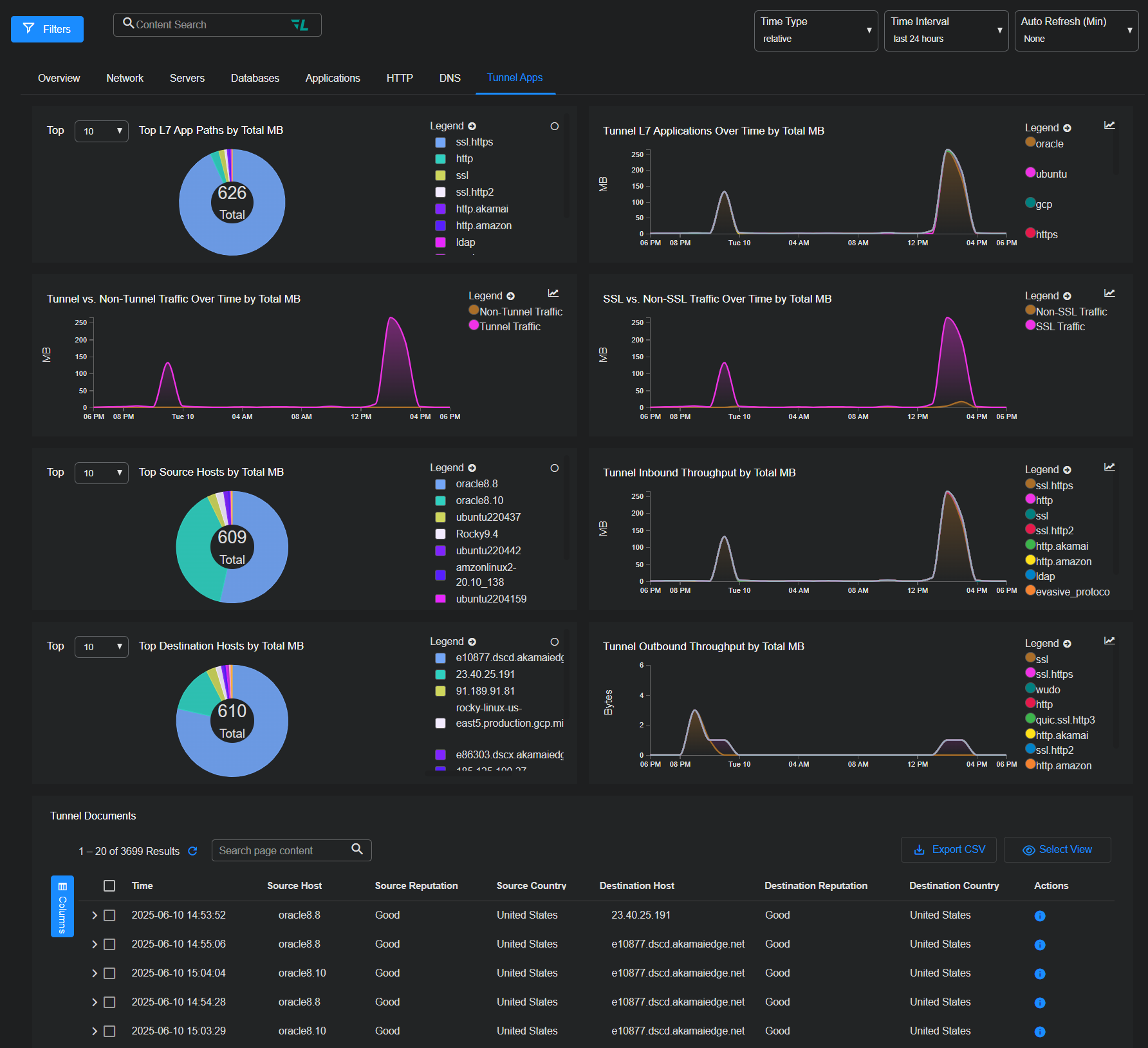The height and width of the screenshot is (1048, 1148).
Task: Expand the 2025-06-10 15:04:04 table row
Action: (x=94, y=973)
